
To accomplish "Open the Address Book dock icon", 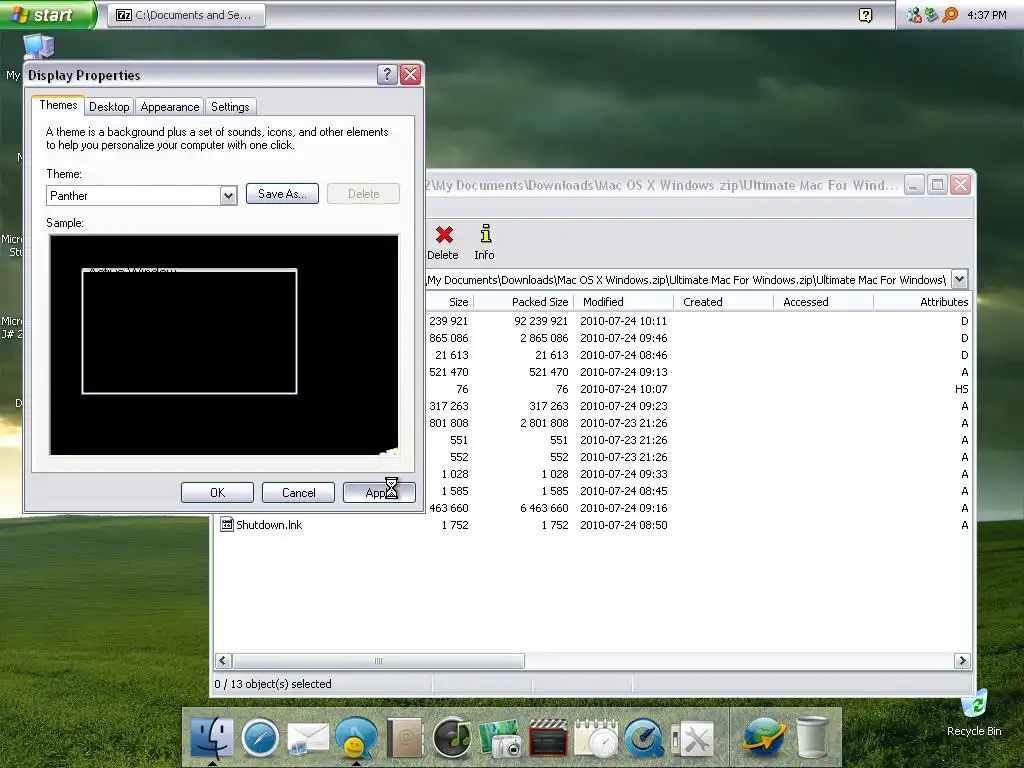I will click(405, 738).
